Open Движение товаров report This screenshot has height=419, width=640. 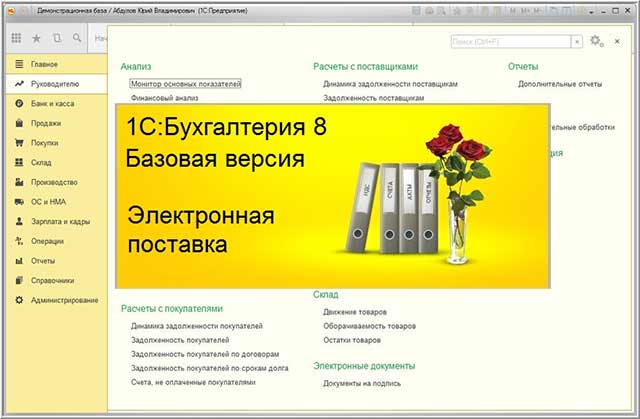pos(355,312)
